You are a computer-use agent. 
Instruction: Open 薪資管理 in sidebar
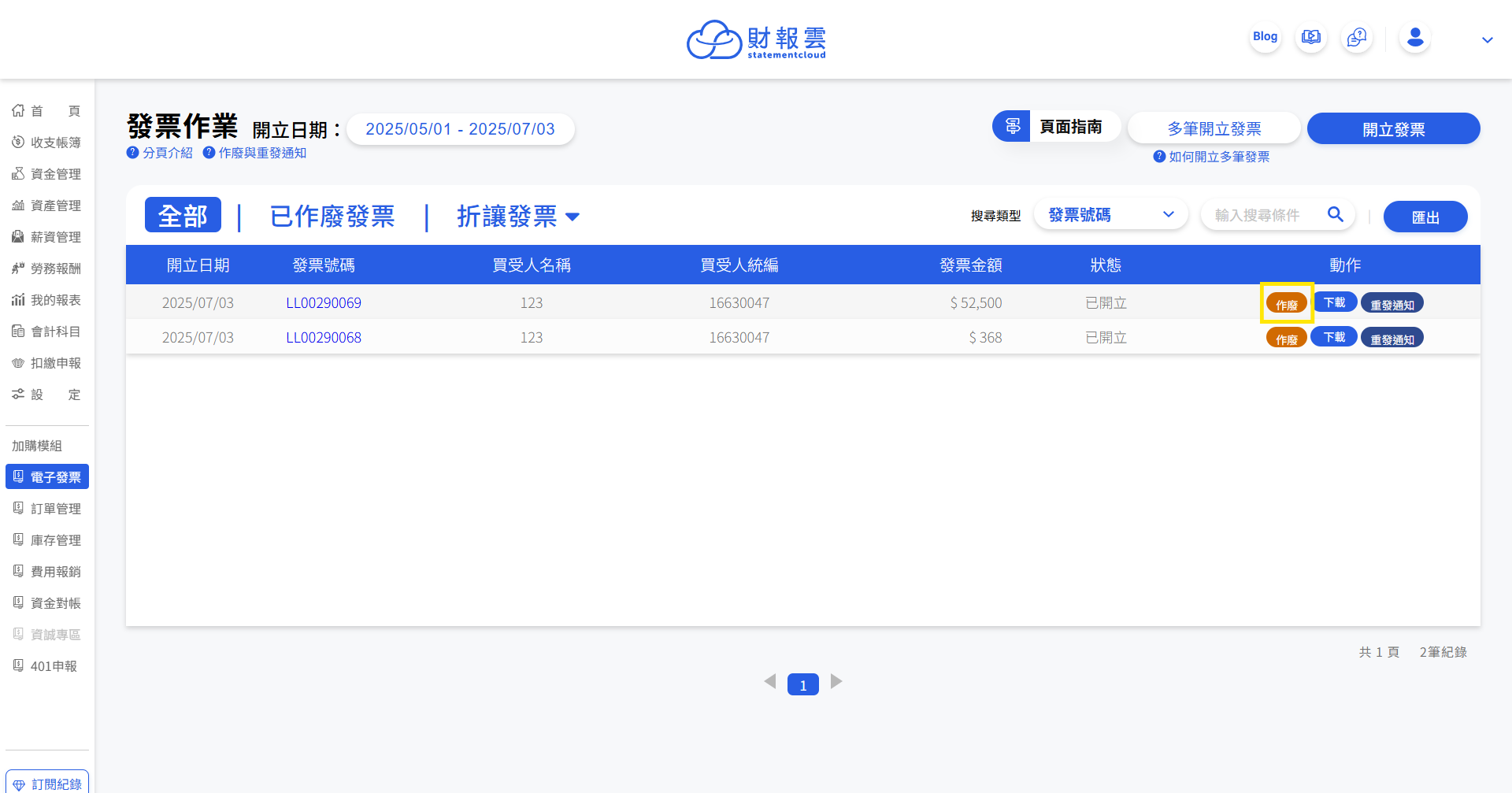tap(46, 237)
